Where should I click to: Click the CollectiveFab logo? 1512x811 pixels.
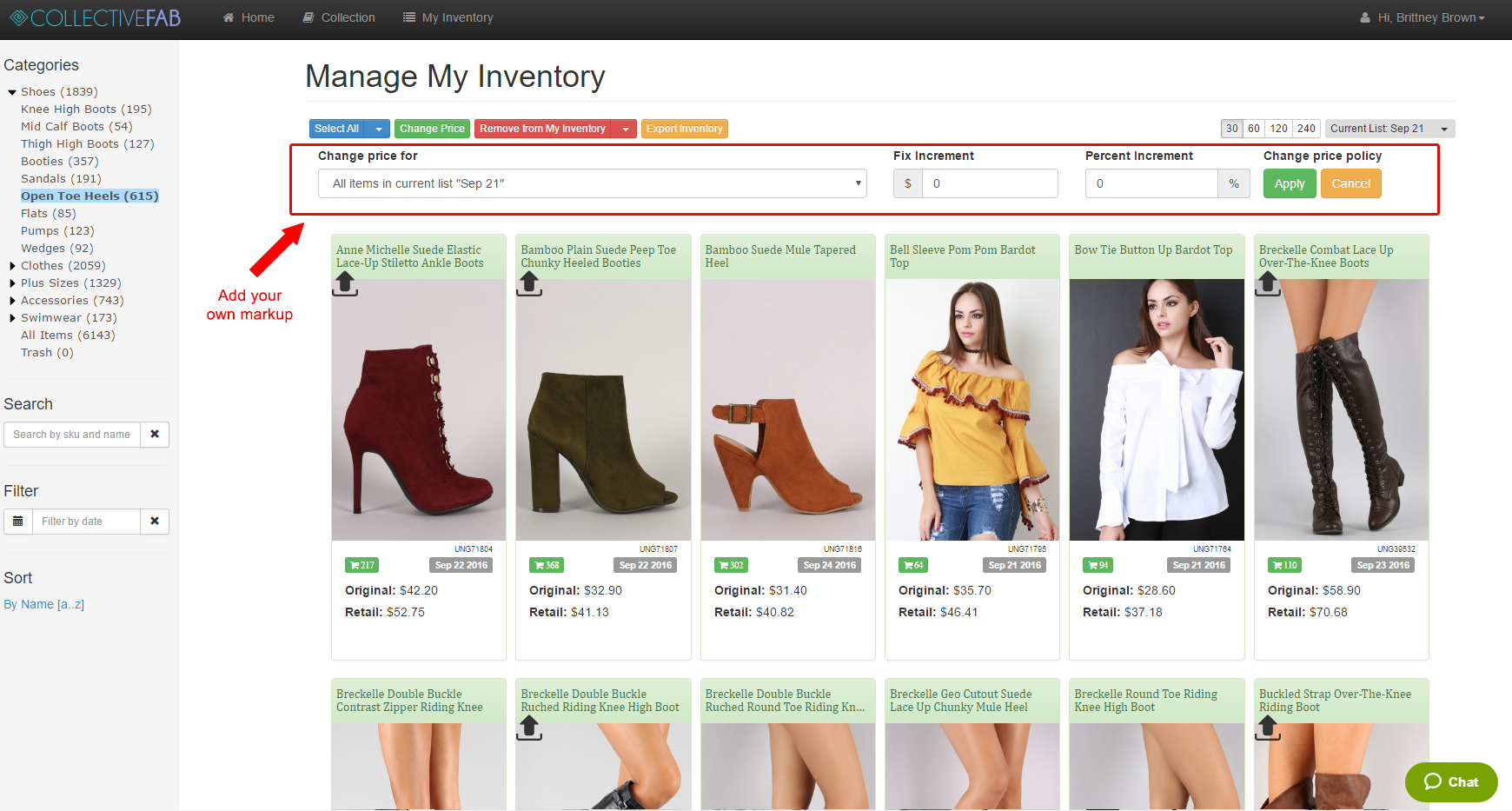click(x=96, y=17)
